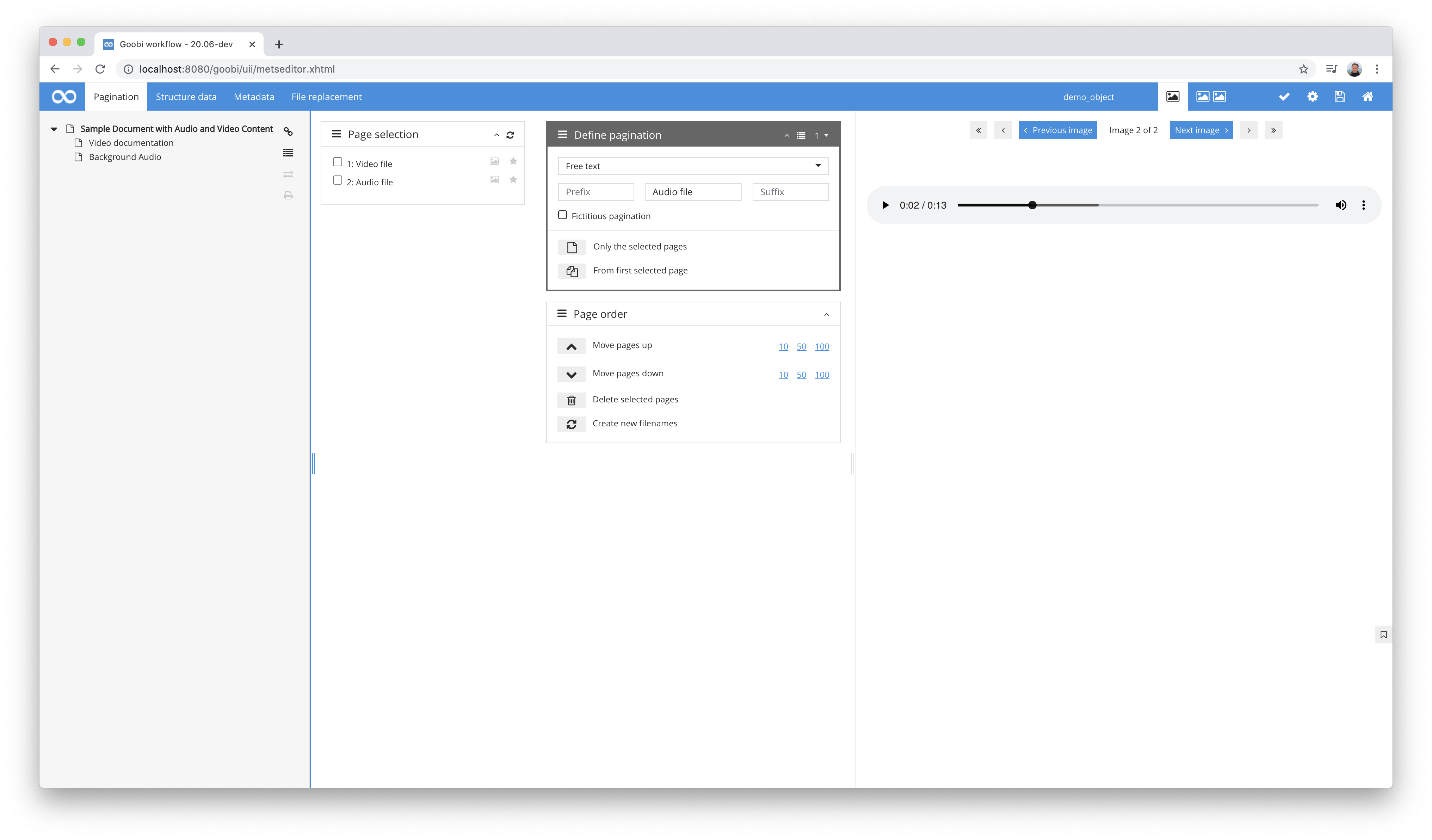This screenshot has height=840, width=1432.
Task: Open the Pagination tab
Action: [x=116, y=97]
